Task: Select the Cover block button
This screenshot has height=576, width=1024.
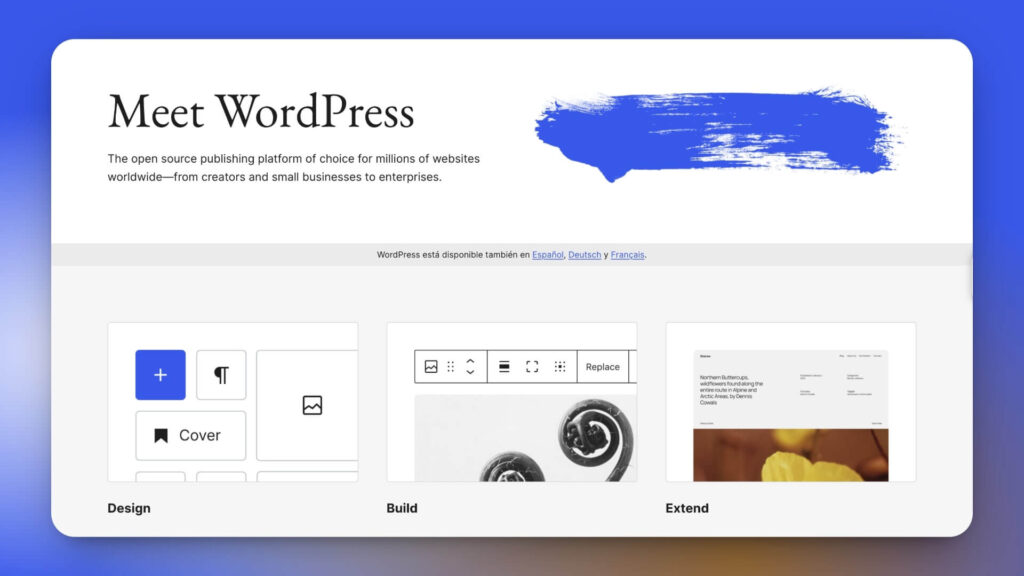Action: point(190,435)
